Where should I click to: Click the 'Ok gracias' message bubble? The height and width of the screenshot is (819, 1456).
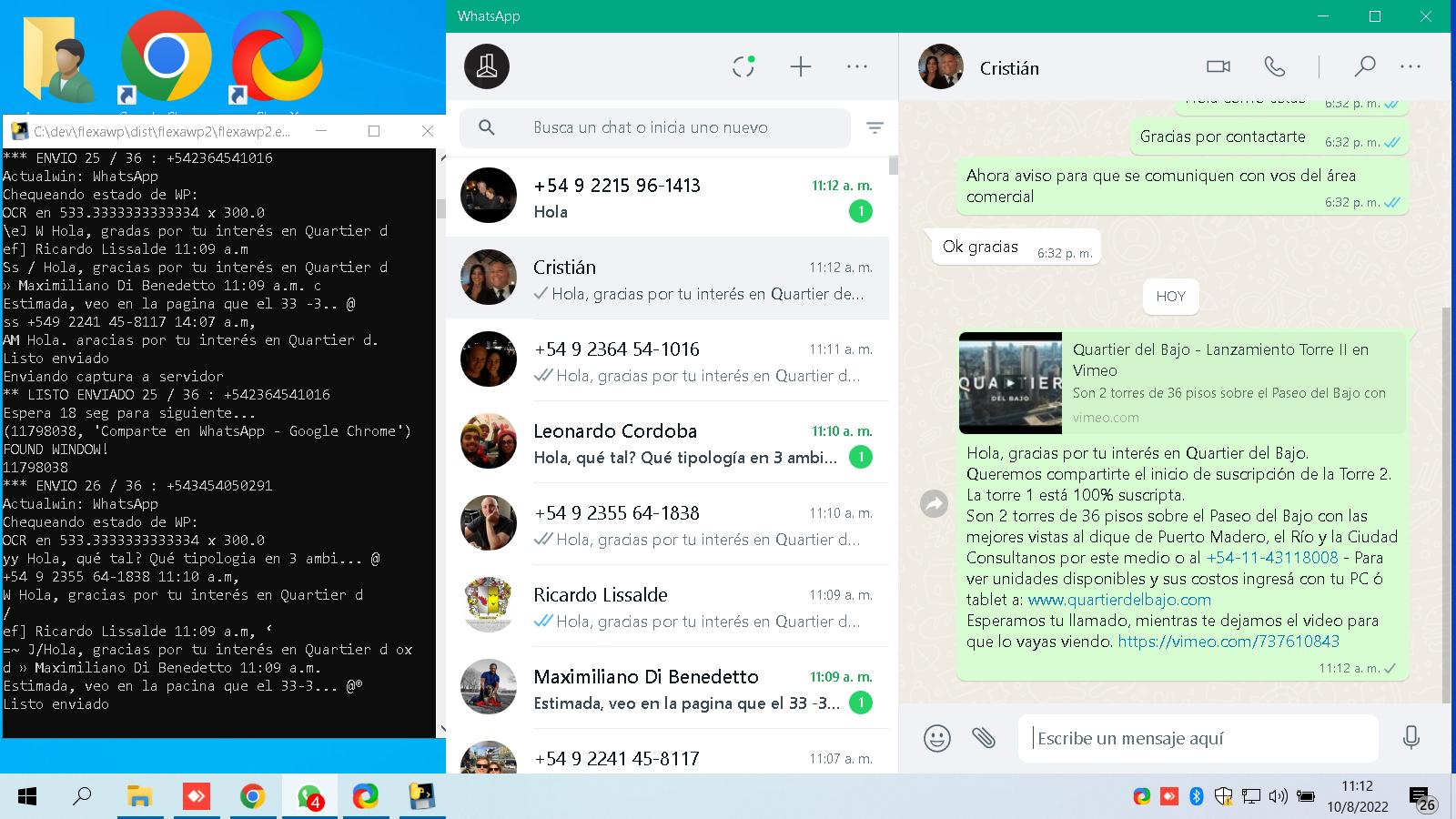click(x=1016, y=248)
